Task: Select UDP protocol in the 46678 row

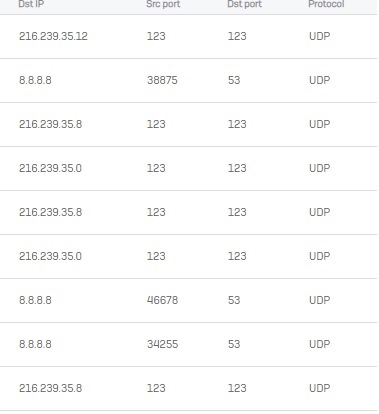Action: pyautogui.click(x=320, y=300)
